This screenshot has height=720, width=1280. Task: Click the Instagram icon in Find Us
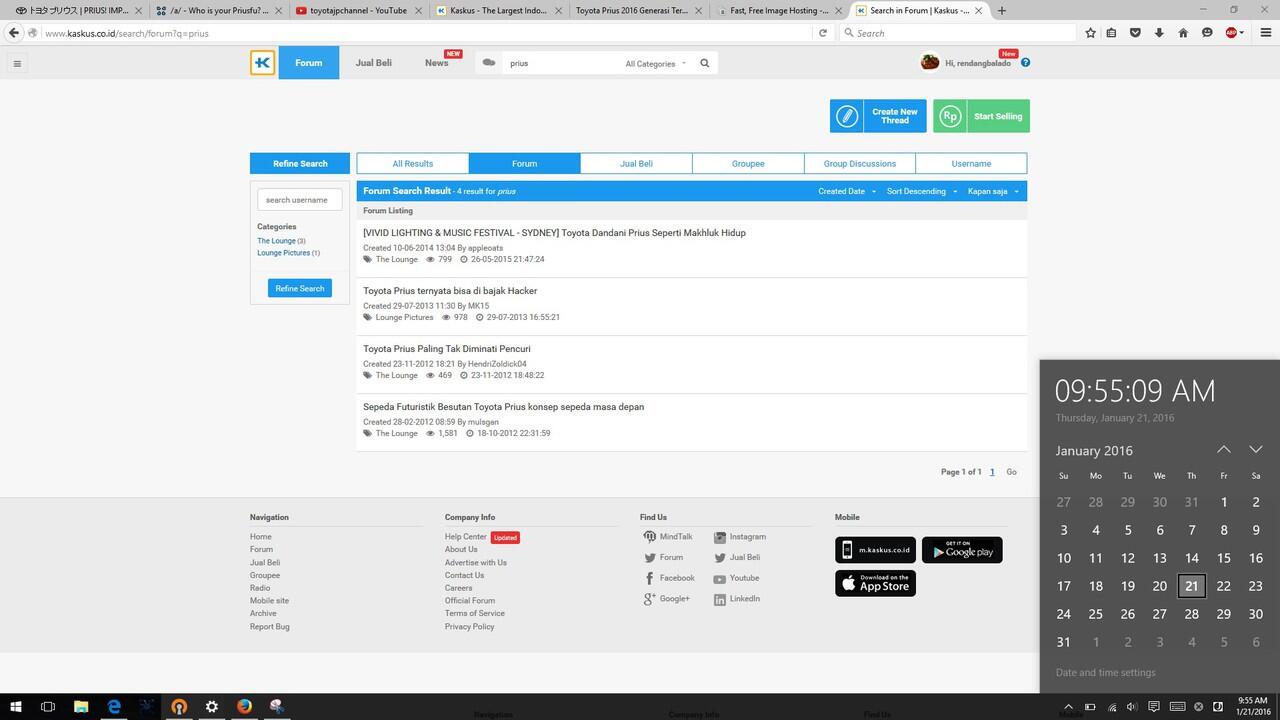point(720,537)
